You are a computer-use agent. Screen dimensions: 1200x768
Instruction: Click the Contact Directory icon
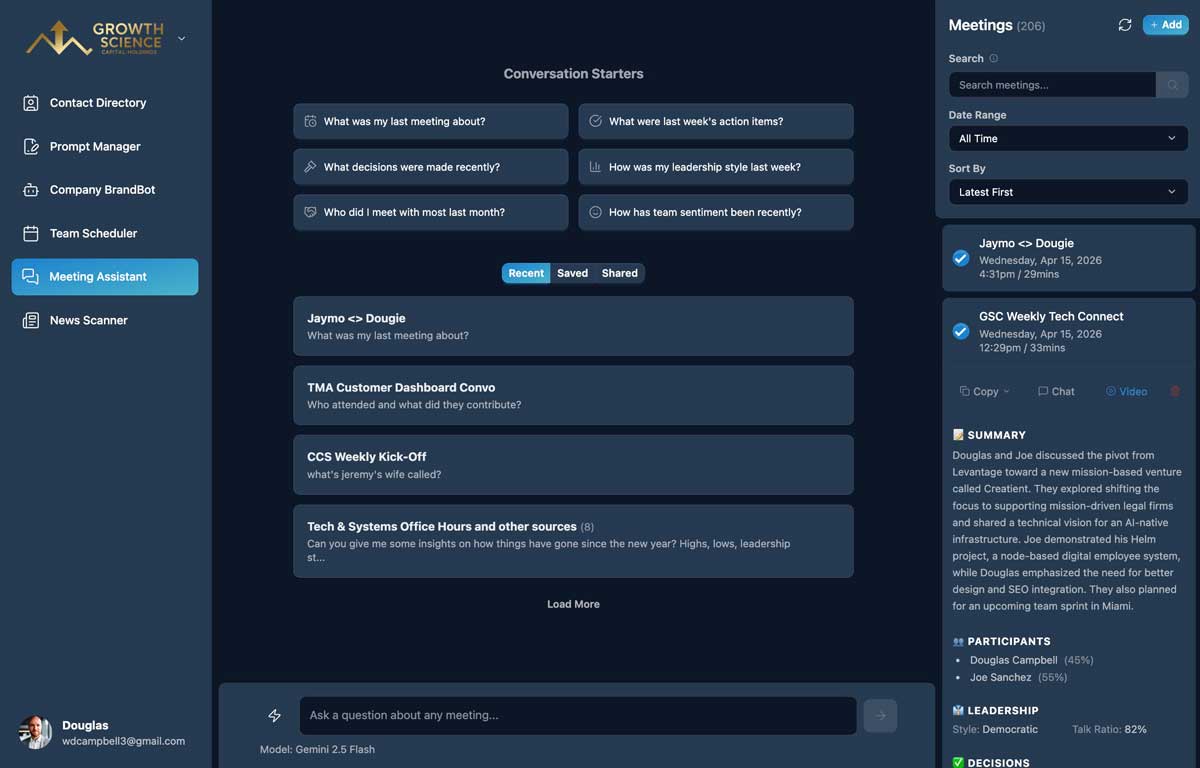[x=31, y=103]
